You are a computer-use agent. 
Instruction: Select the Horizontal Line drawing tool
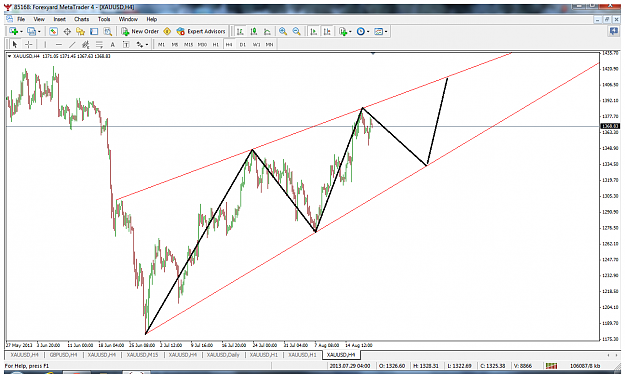point(59,45)
